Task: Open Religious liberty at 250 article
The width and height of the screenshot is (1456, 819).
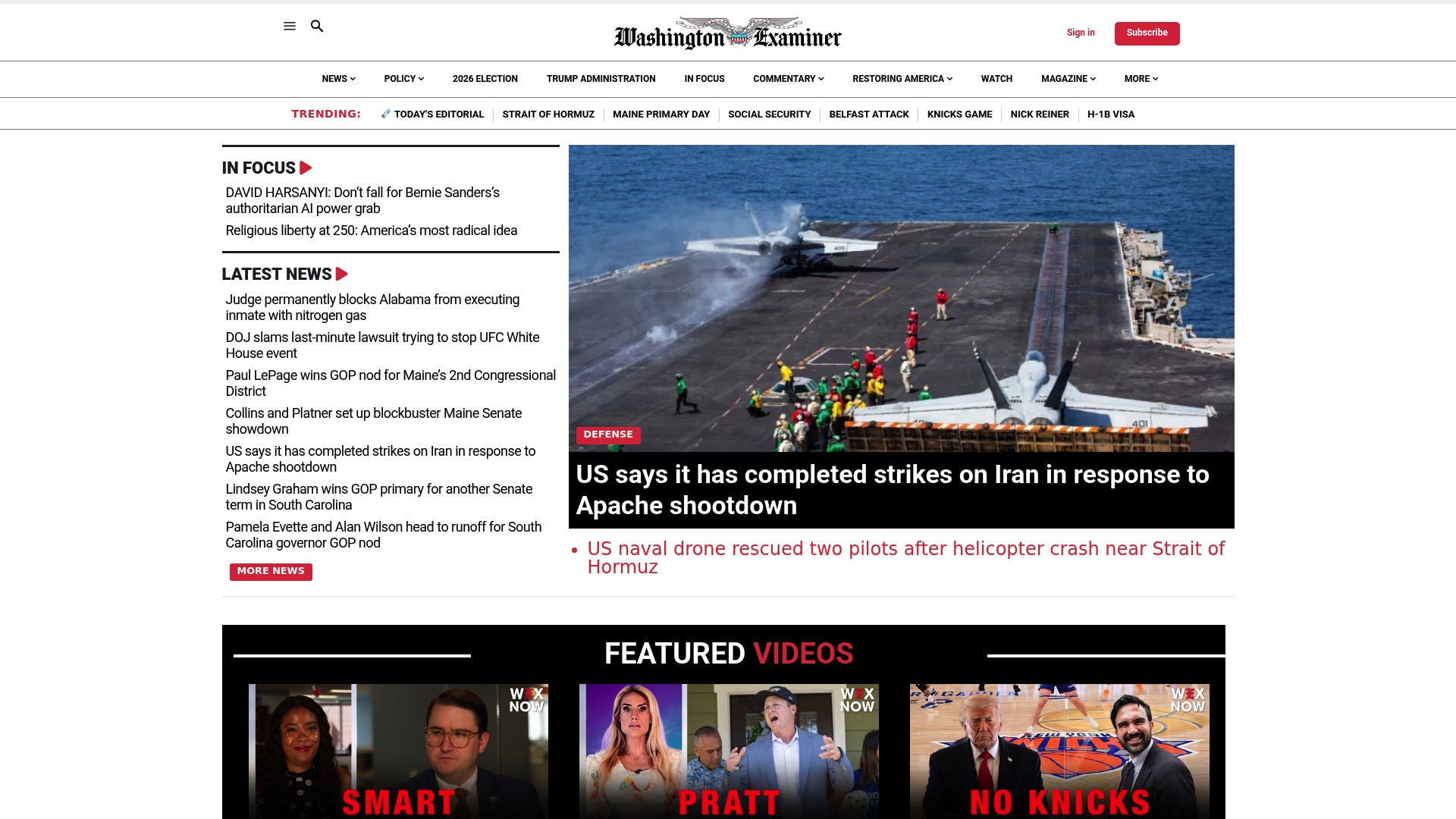Action: pos(372,231)
